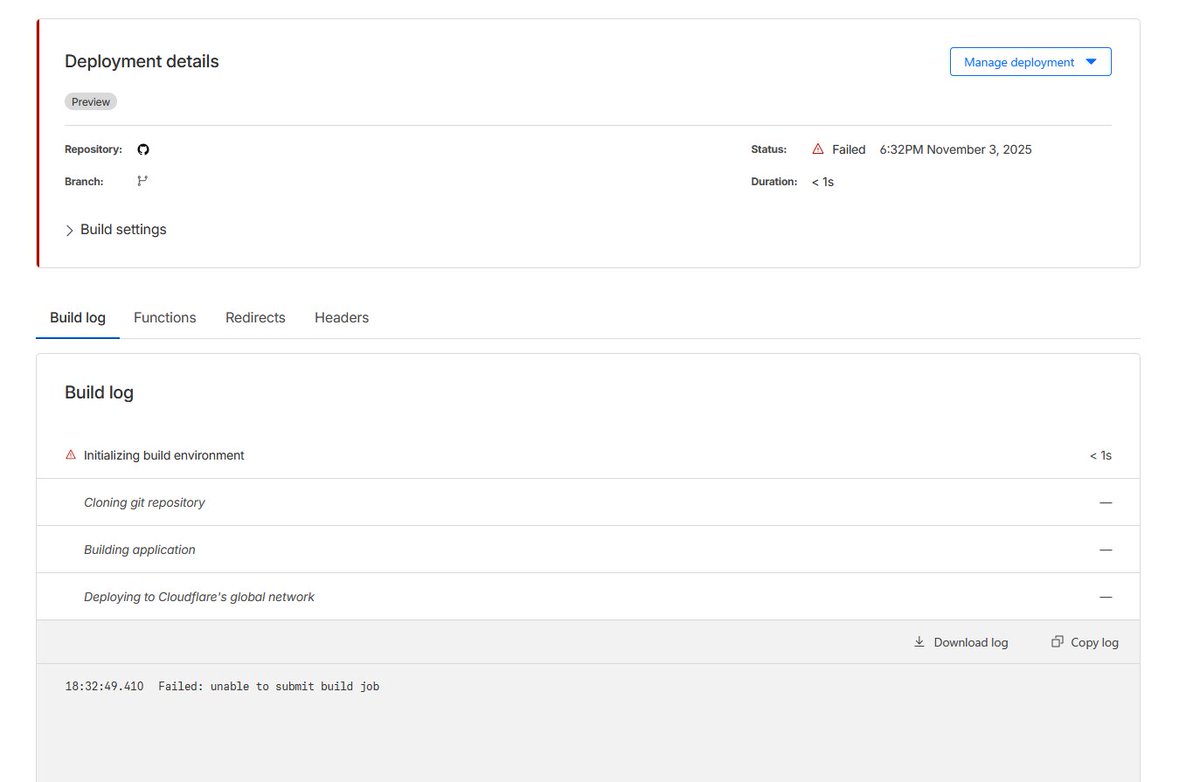Image resolution: width=1200 pixels, height=782 pixels.
Task: Expand the Build settings section
Action: coord(116,230)
